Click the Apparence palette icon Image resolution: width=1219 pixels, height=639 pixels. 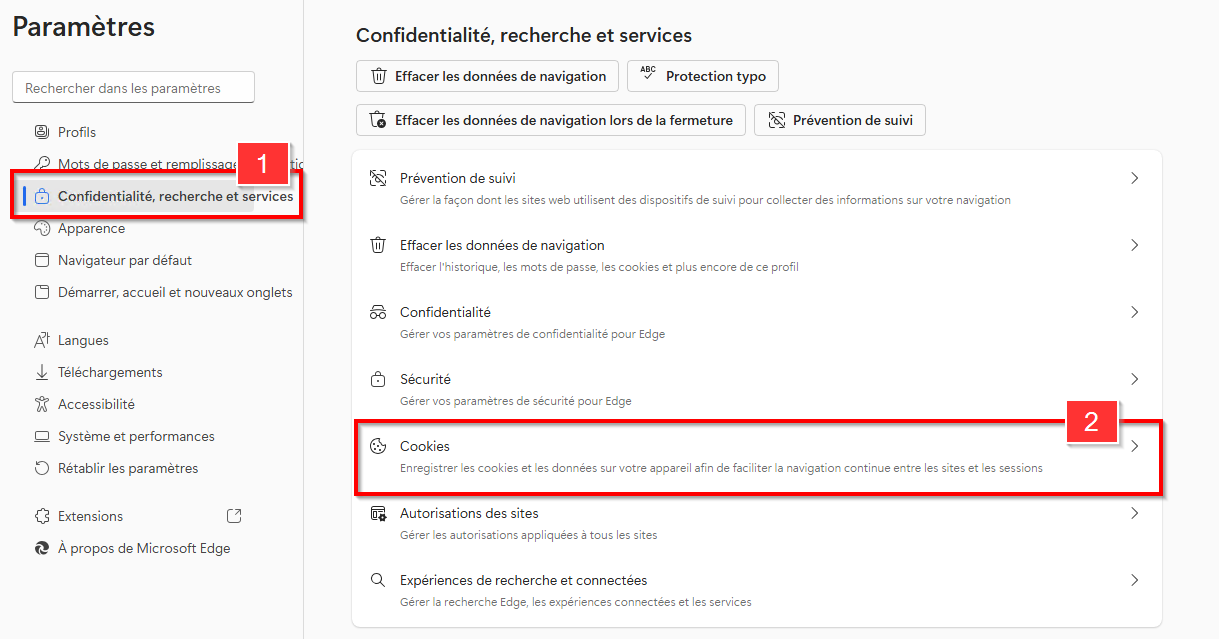[x=42, y=228]
